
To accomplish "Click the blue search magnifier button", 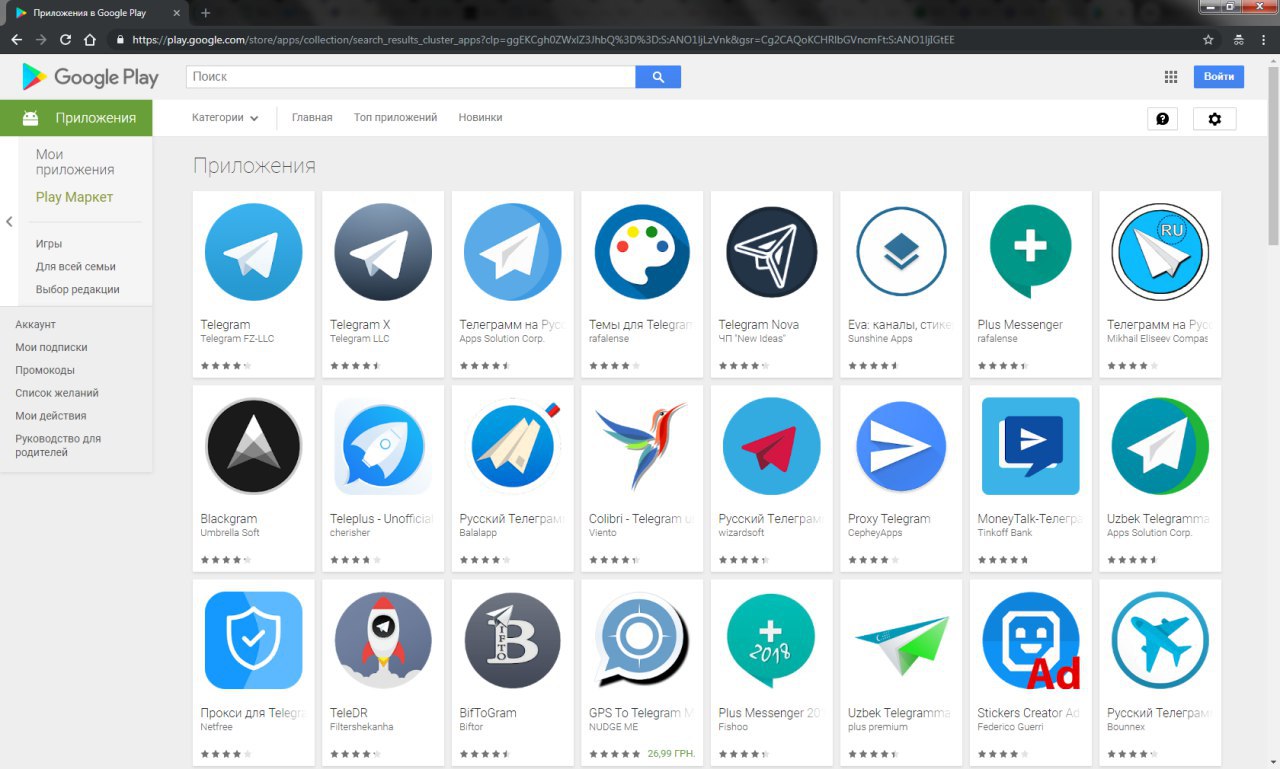I will [658, 77].
